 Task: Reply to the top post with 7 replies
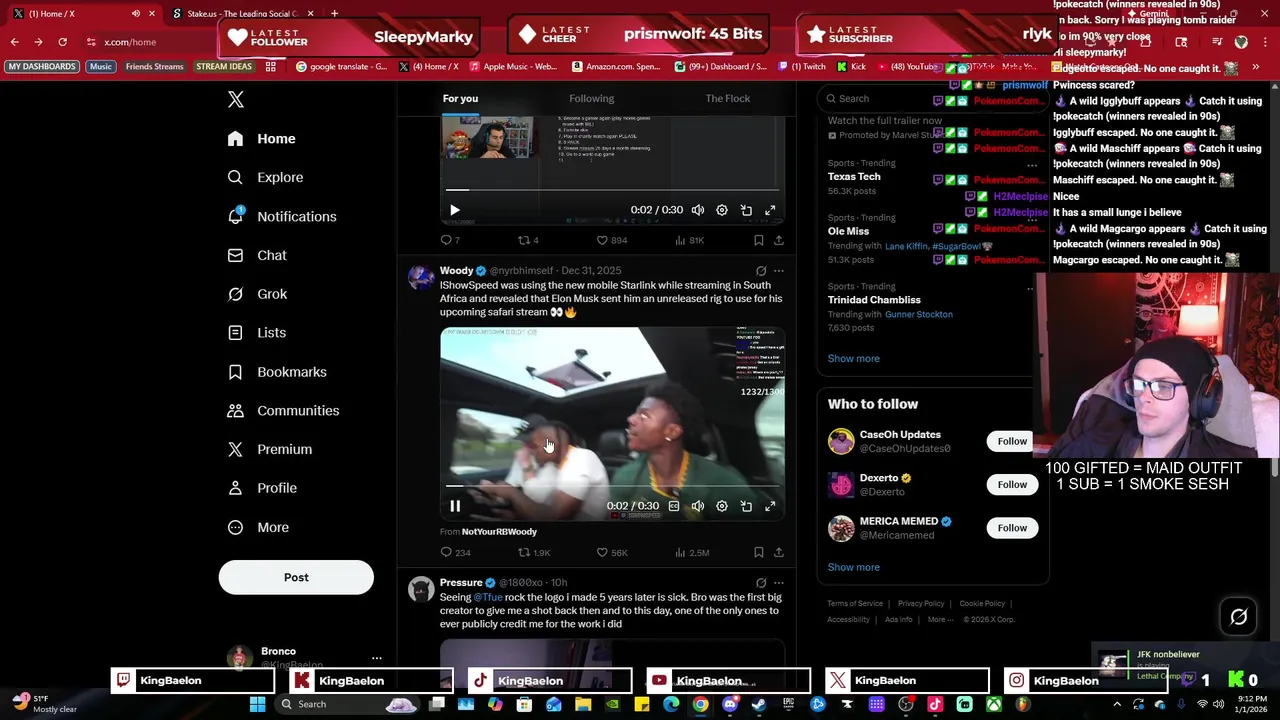[450, 240]
